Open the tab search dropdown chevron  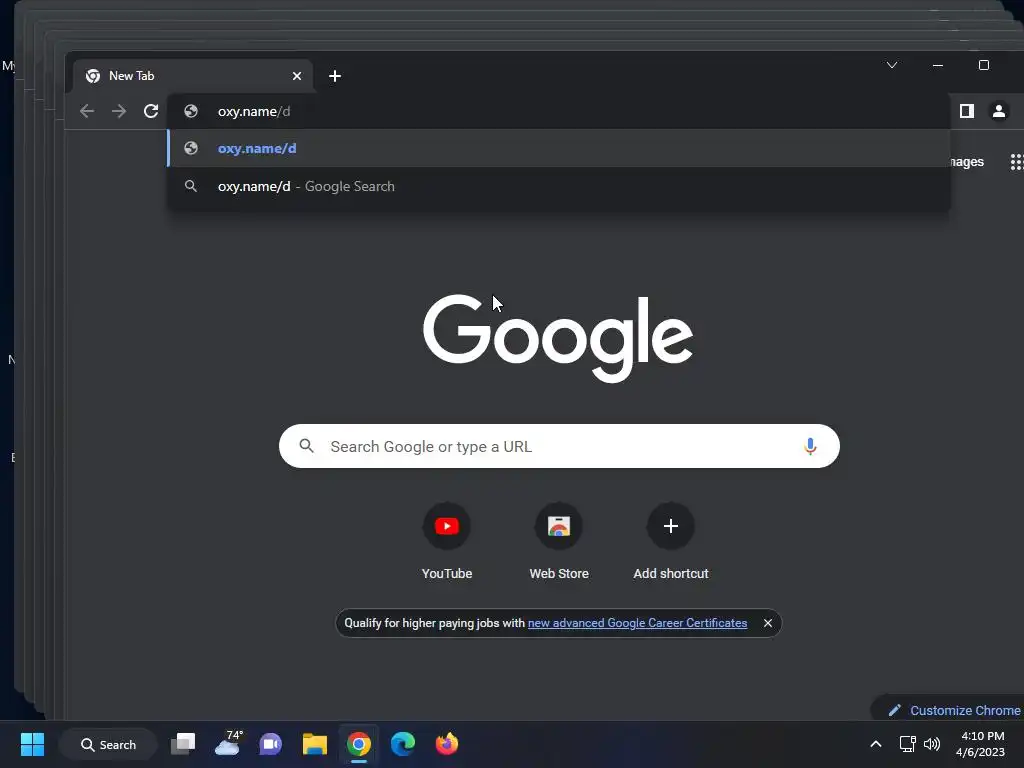892,65
